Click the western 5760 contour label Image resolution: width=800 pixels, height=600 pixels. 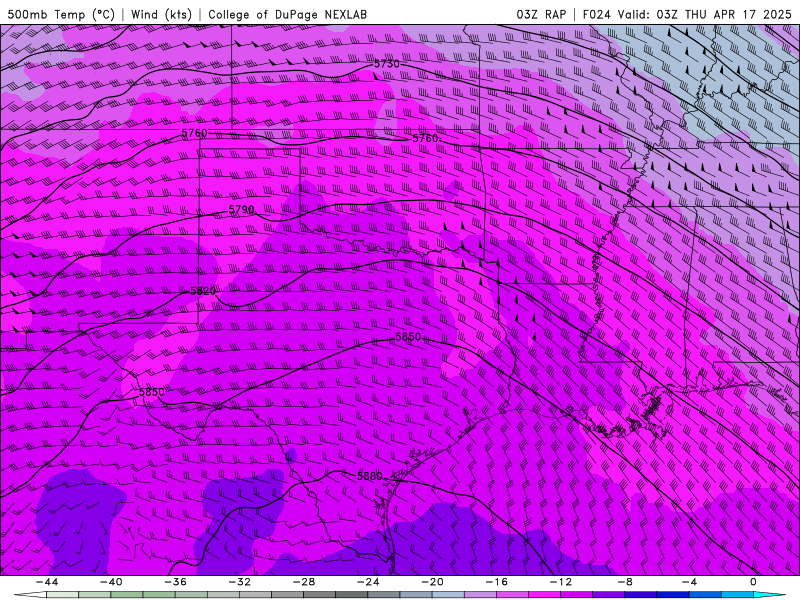click(x=194, y=133)
